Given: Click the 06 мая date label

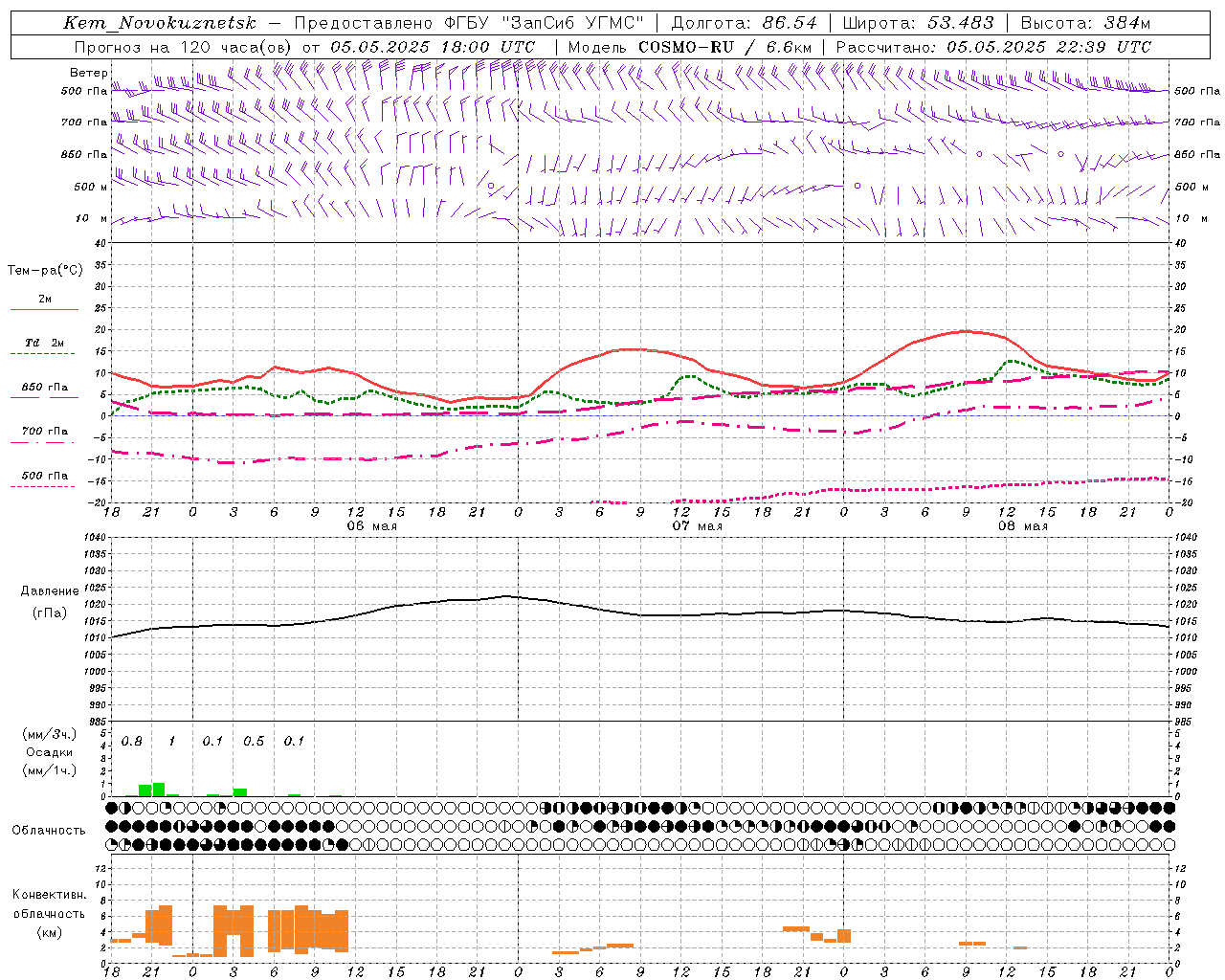Looking at the screenshot, I should point(371,526).
